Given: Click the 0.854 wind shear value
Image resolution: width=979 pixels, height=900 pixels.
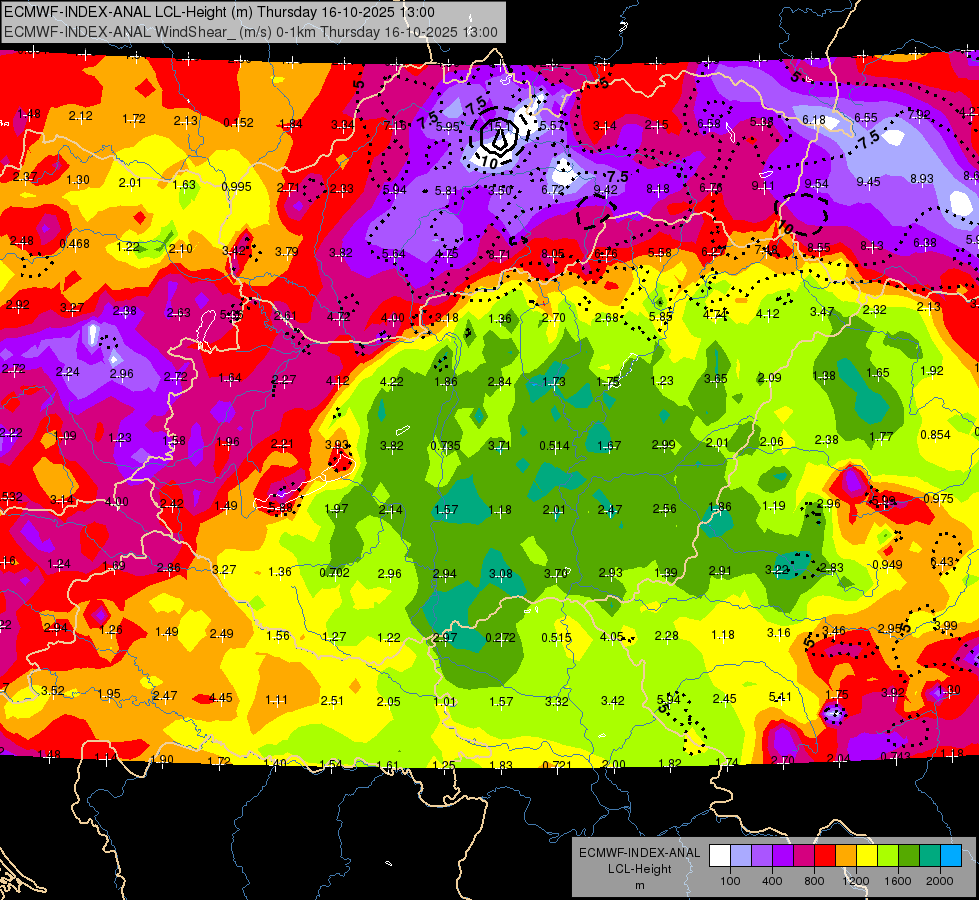Looking at the screenshot, I should [x=935, y=435].
